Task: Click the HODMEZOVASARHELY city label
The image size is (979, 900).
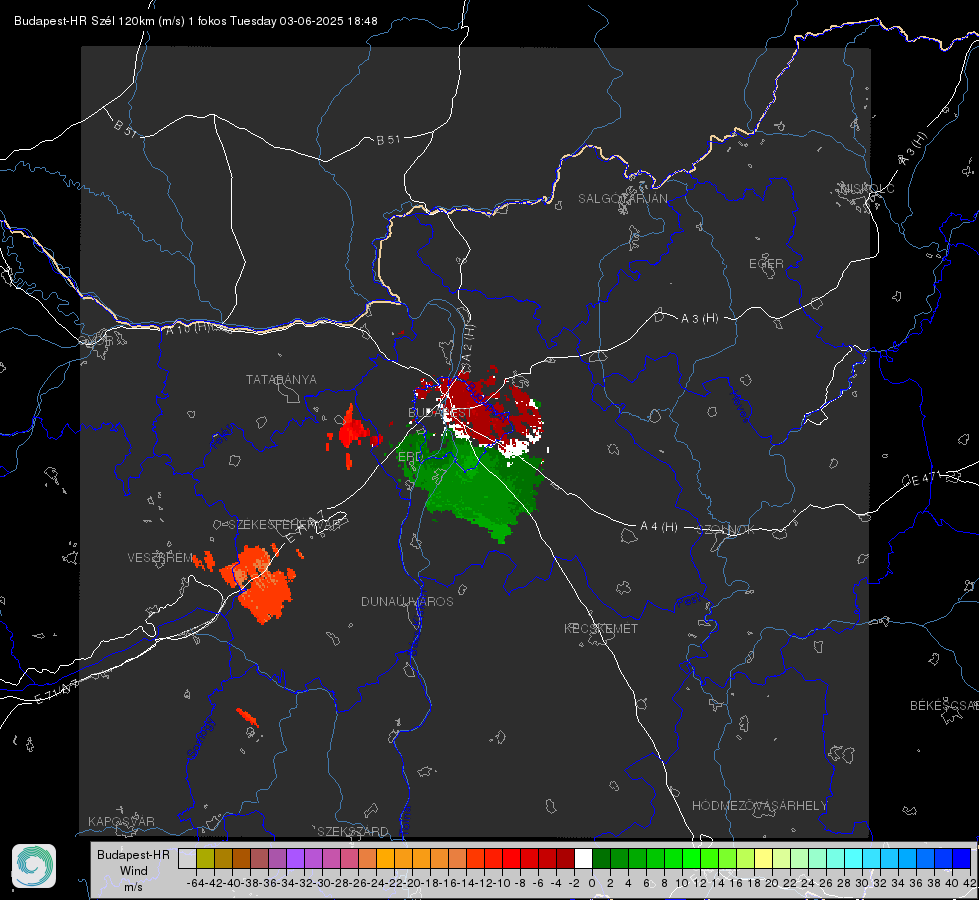Action: pos(759,806)
